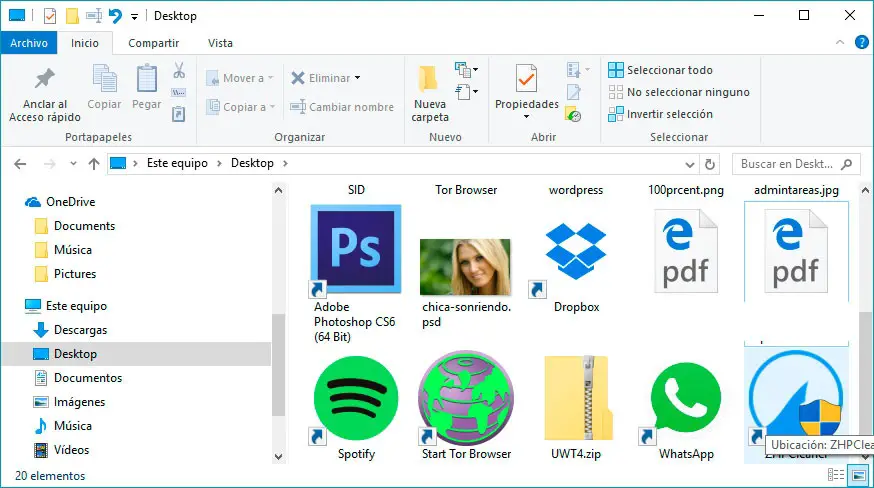Select OneDrive in the navigation pane

click(60, 202)
